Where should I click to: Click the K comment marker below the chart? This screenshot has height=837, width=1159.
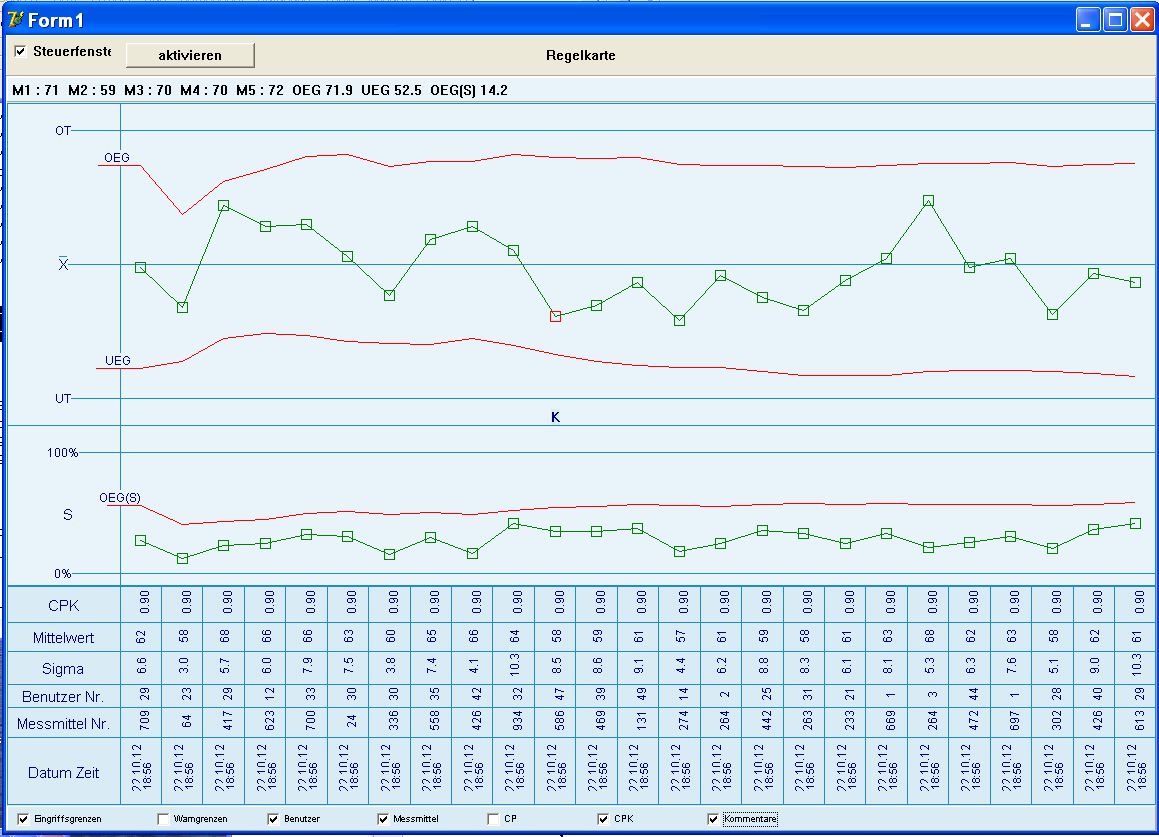[x=555, y=417]
